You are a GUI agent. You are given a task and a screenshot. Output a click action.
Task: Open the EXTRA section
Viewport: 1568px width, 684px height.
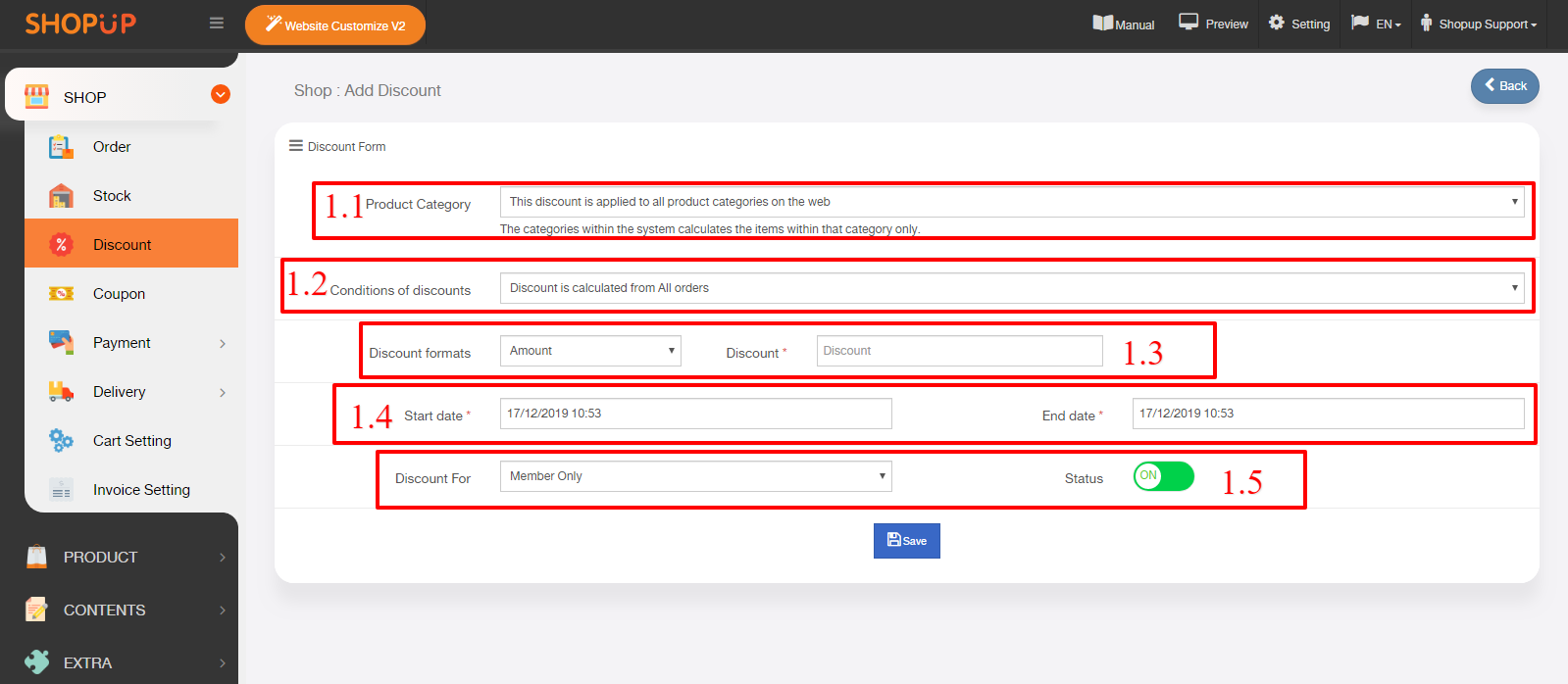click(87, 663)
